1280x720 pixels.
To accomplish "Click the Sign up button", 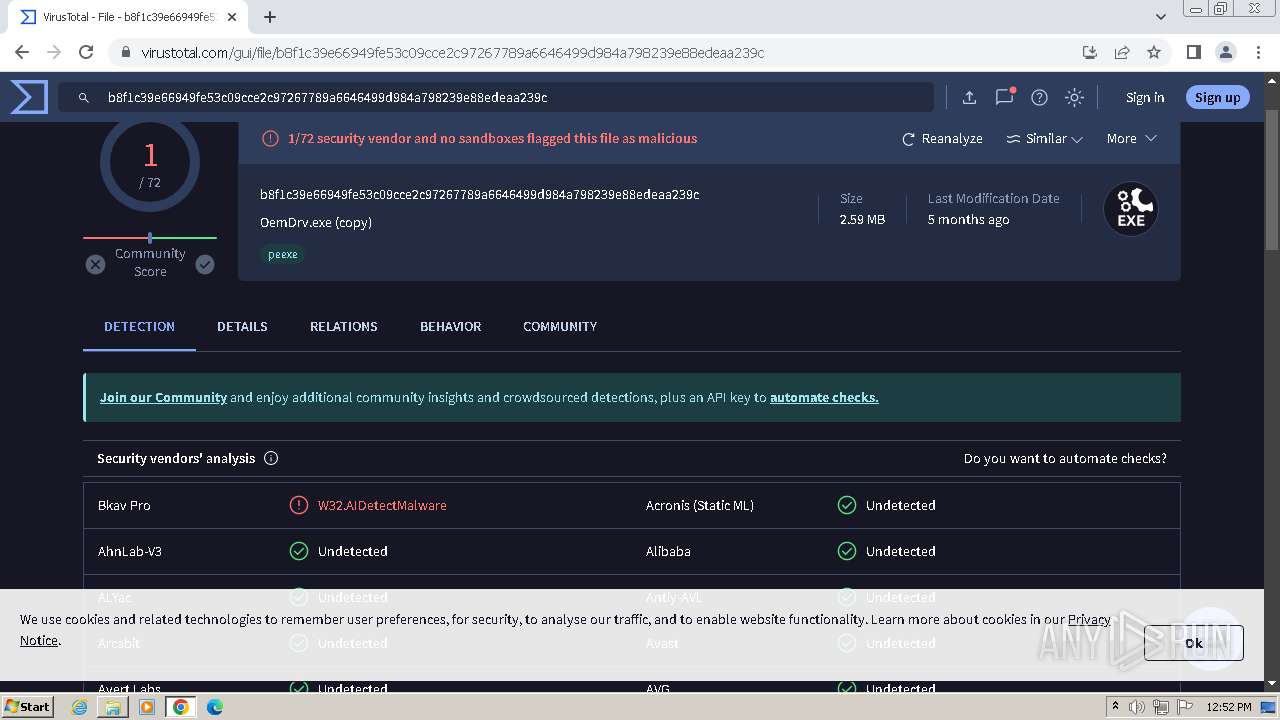I will click(x=1217, y=97).
